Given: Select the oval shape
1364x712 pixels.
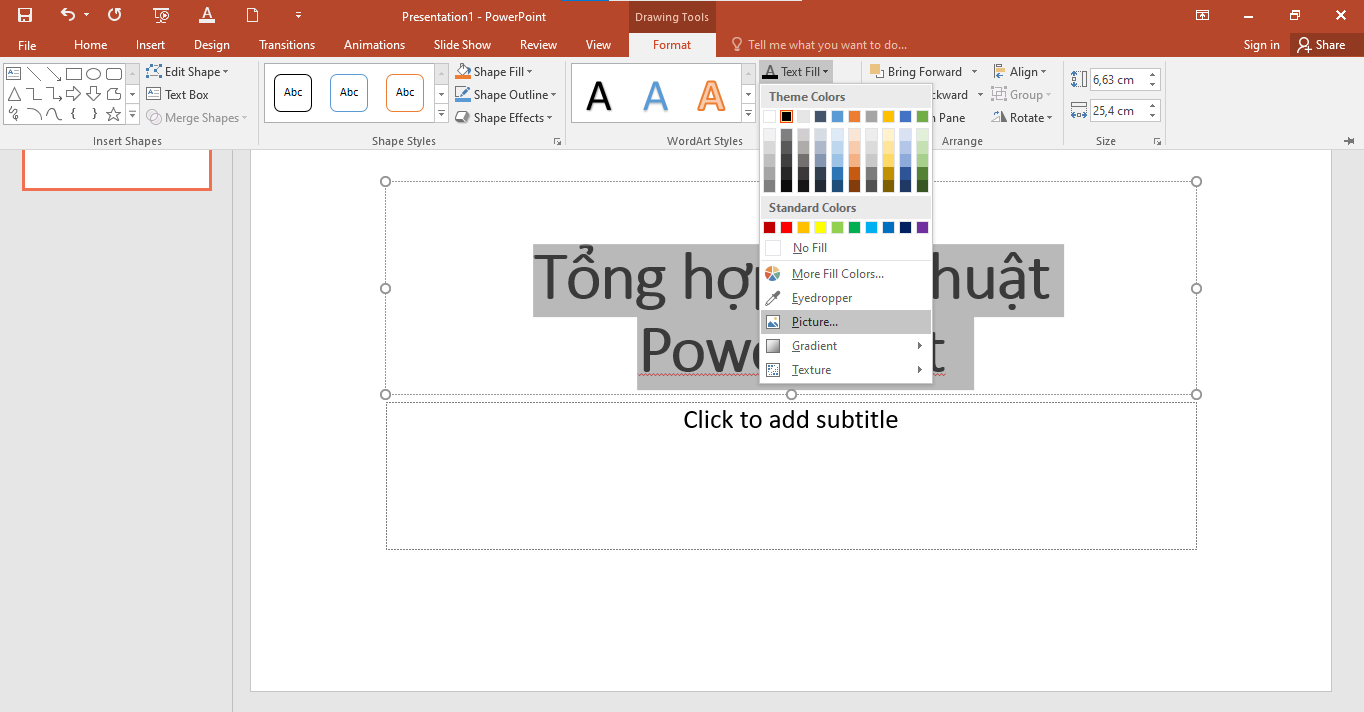Looking at the screenshot, I should coord(94,73).
